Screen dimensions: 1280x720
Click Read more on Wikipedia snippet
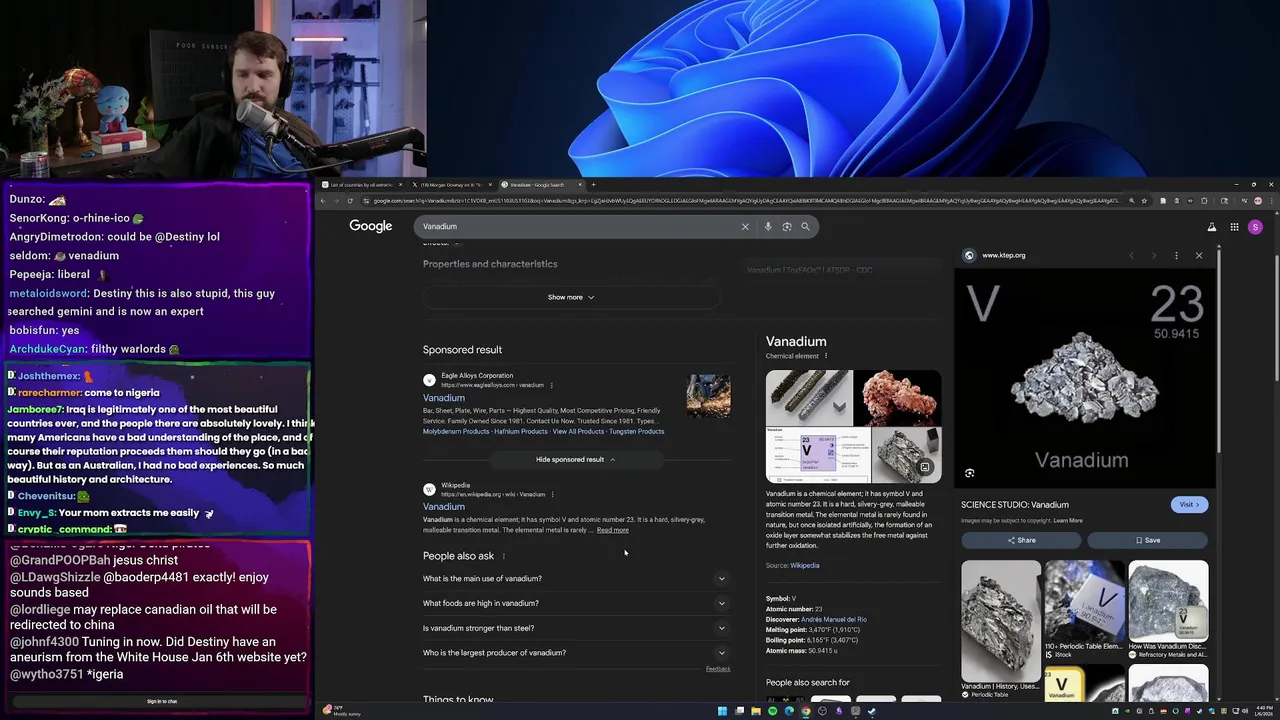(x=613, y=530)
